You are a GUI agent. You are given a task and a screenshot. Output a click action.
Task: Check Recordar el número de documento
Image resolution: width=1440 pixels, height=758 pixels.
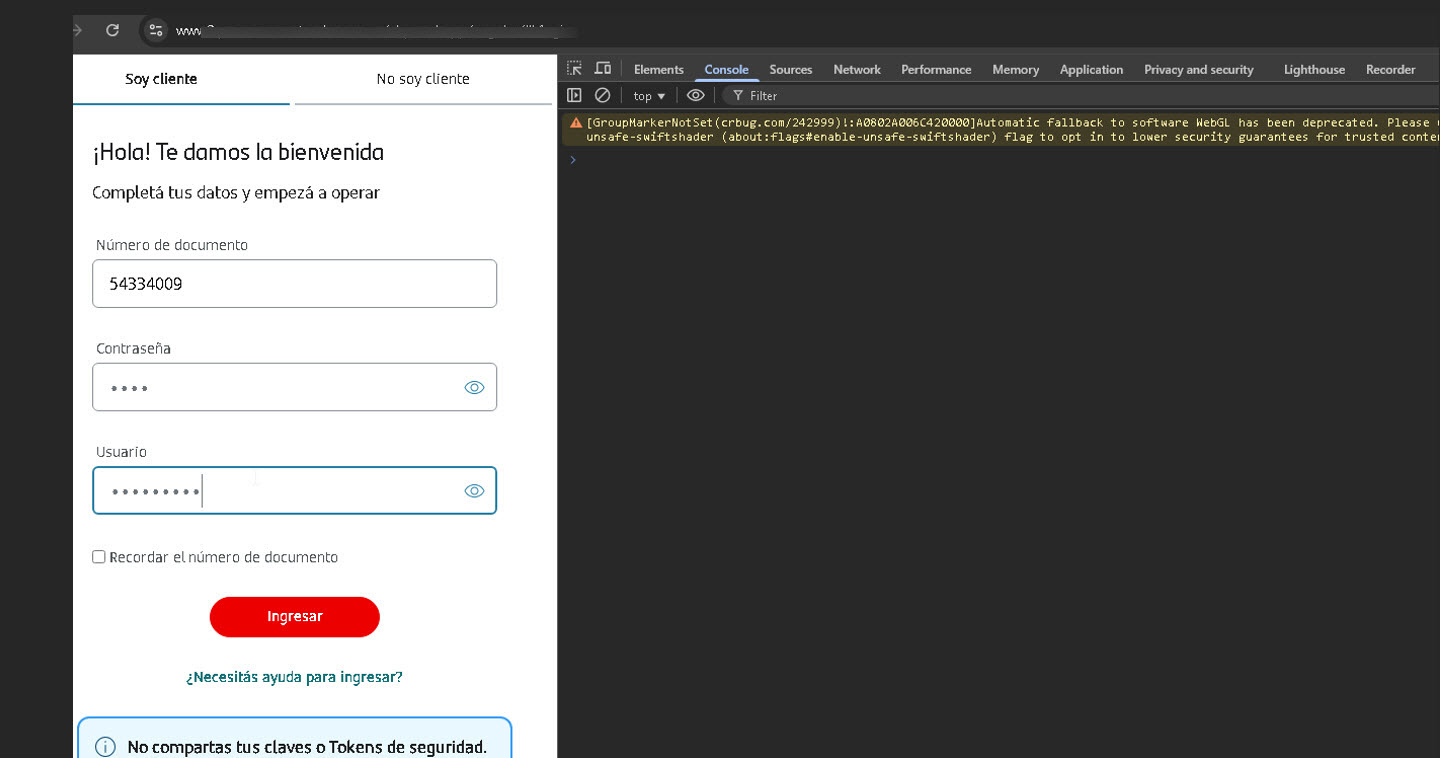99,556
